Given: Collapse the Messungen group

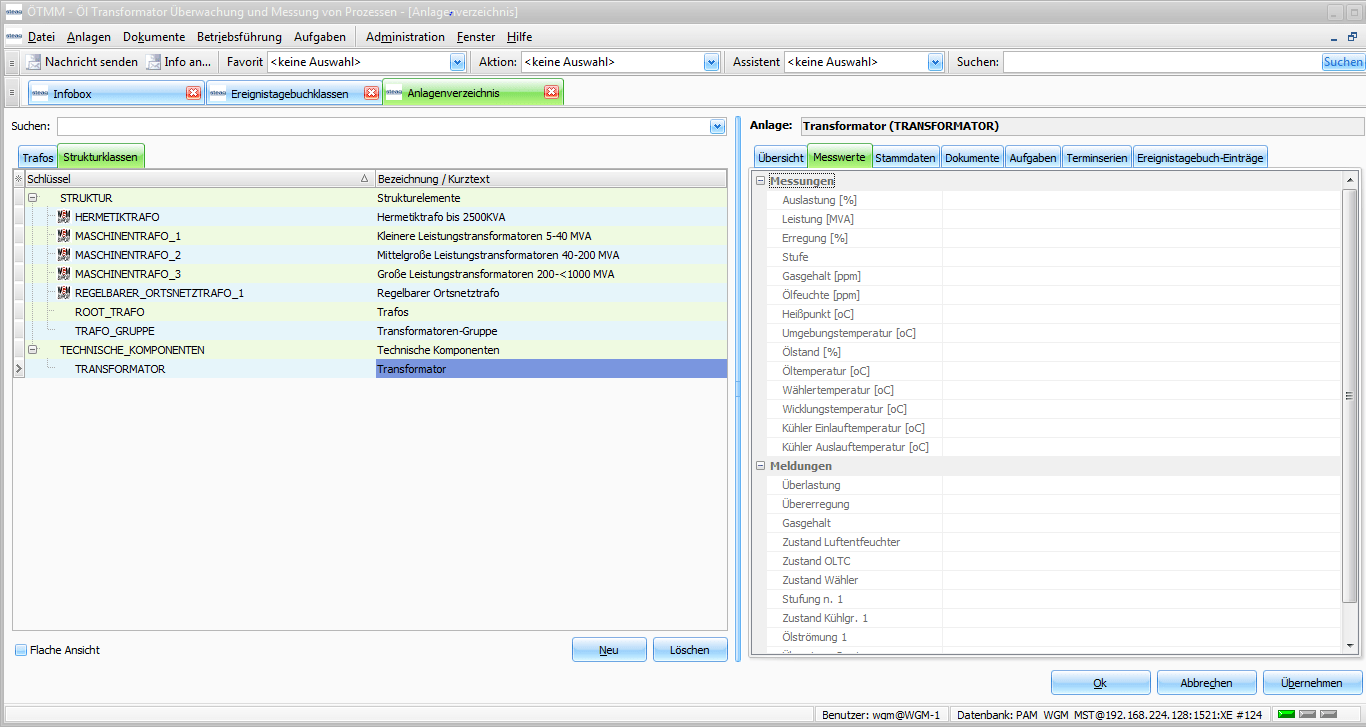Looking at the screenshot, I should 760,181.
